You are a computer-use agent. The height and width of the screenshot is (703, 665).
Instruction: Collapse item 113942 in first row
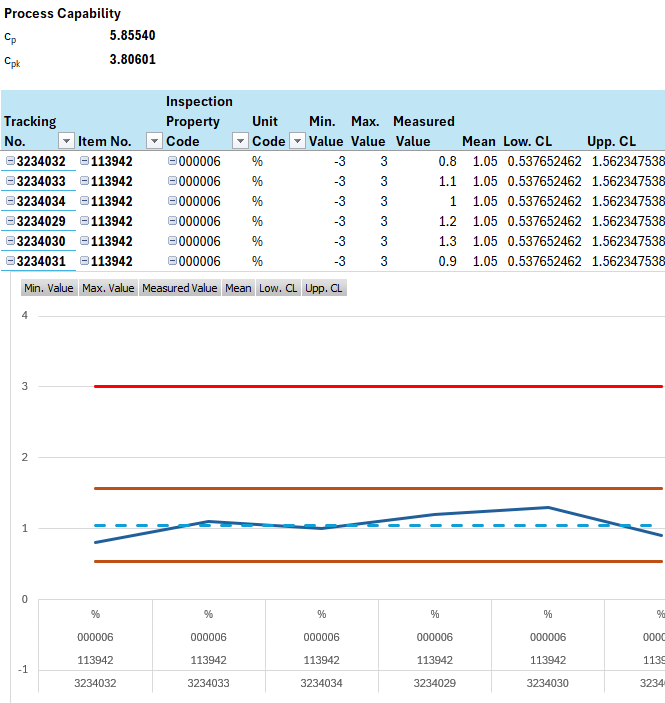(x=85, y=161)
